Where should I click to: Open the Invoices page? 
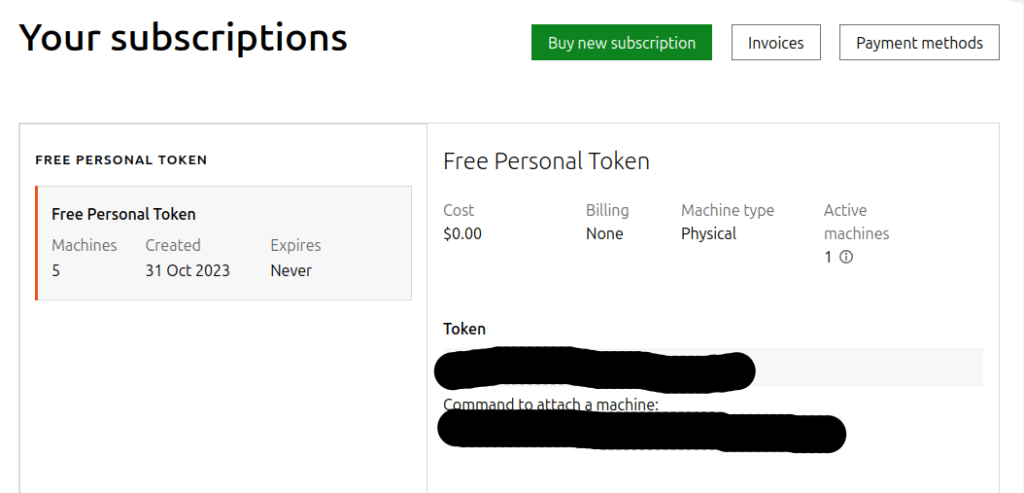pos(775,42)
